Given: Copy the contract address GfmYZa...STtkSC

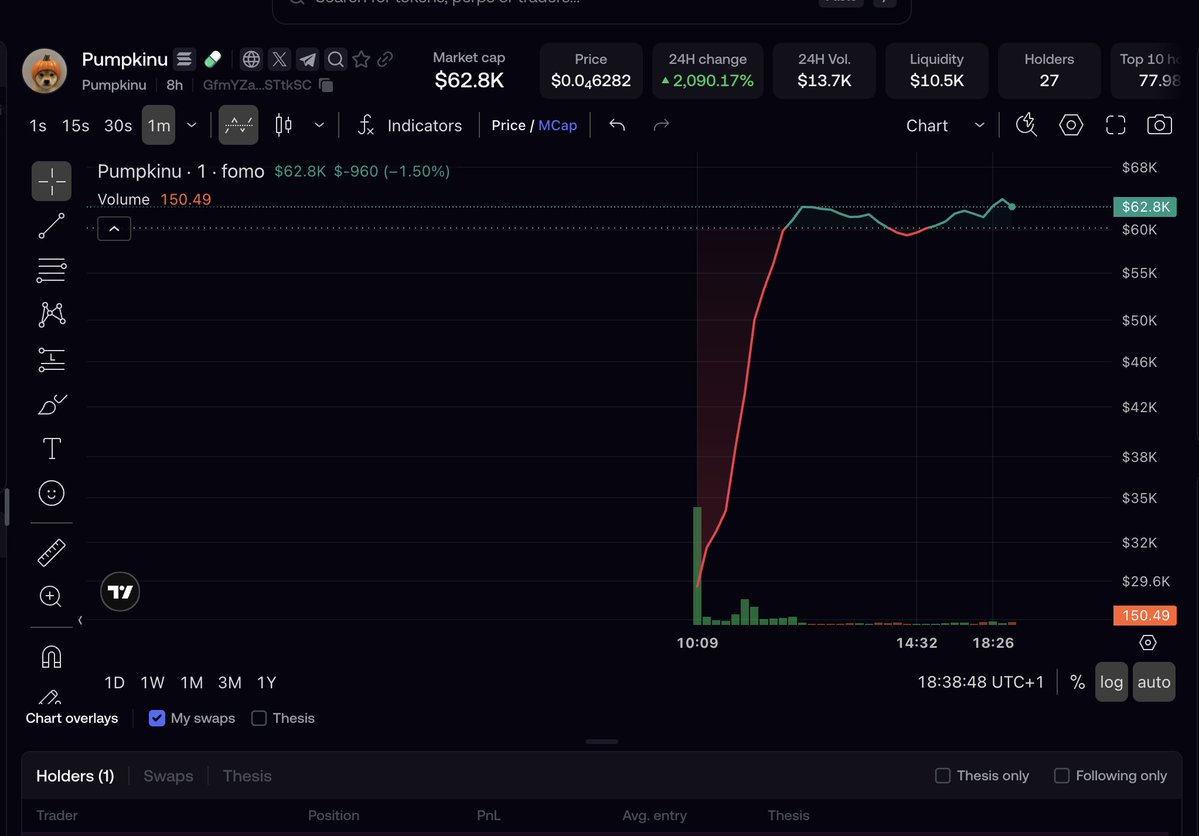Looking at the screenshot, I should click(x=326, y=85).
